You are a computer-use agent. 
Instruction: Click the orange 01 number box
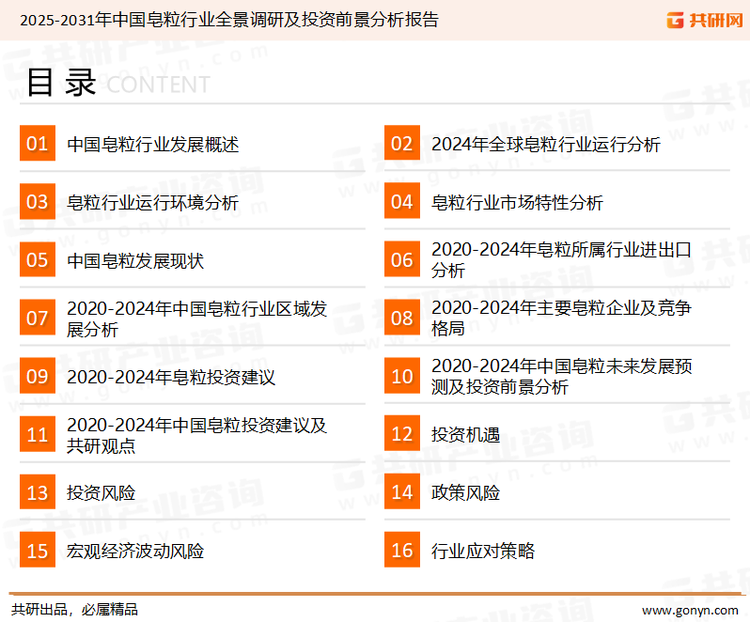37,143
